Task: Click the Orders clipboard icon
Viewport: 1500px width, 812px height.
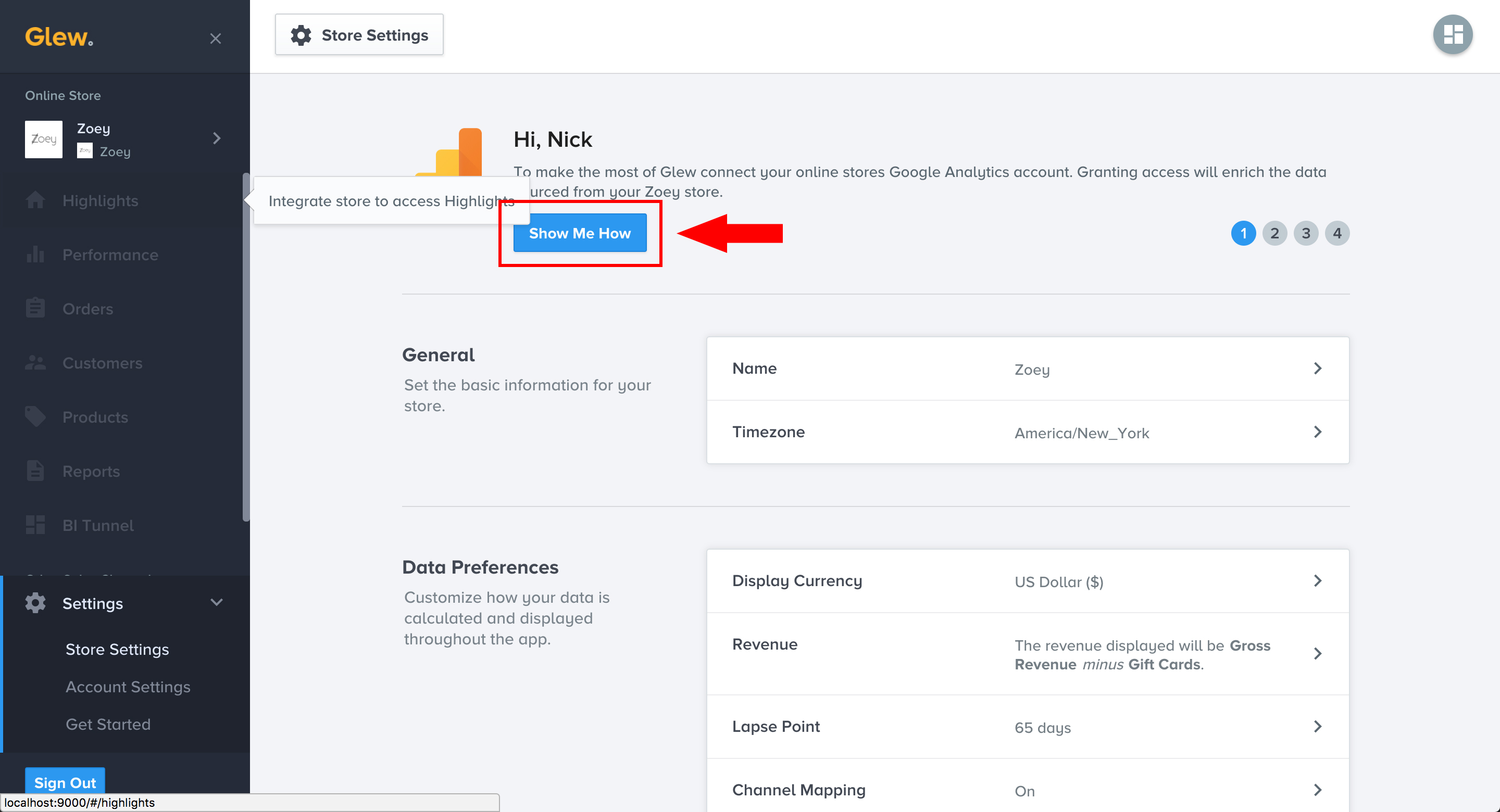Action: [x=35, y=309]
